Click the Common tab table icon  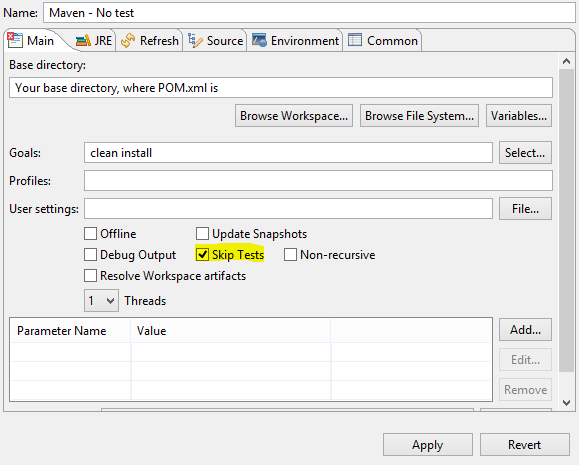point(355,40)
